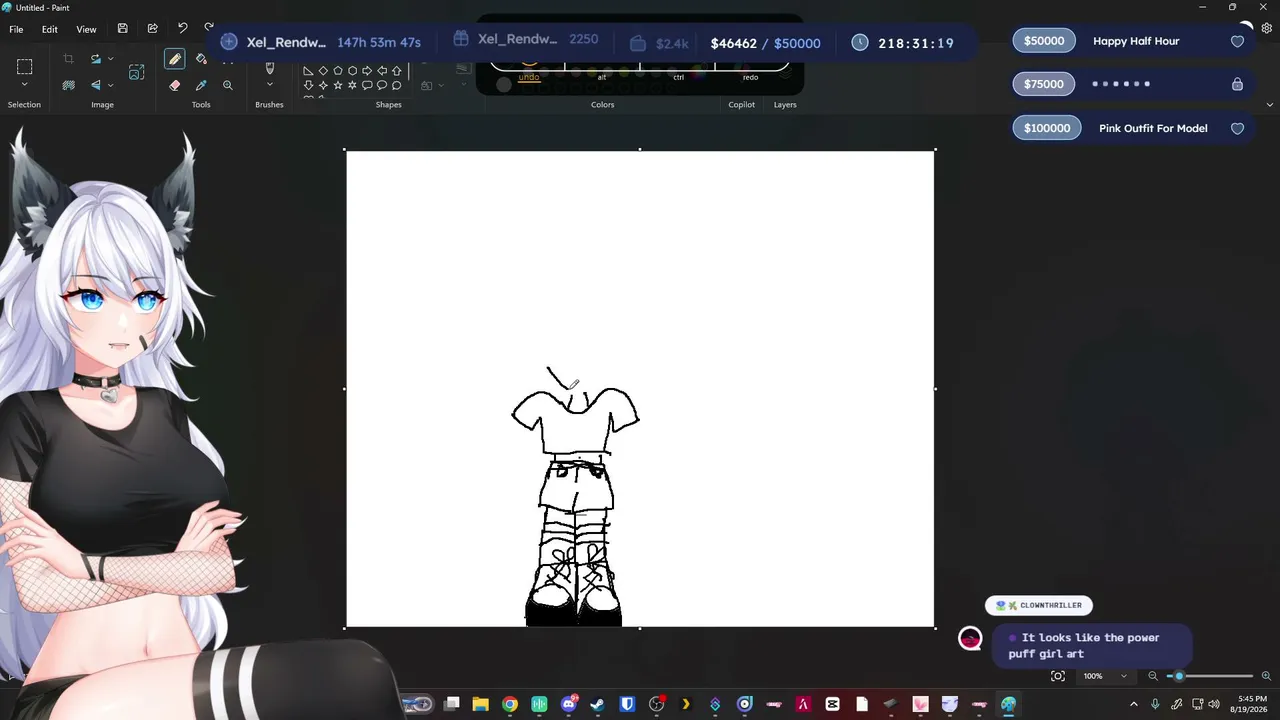Click the lock on the $75000 goal

click(x=1237, y=84)
